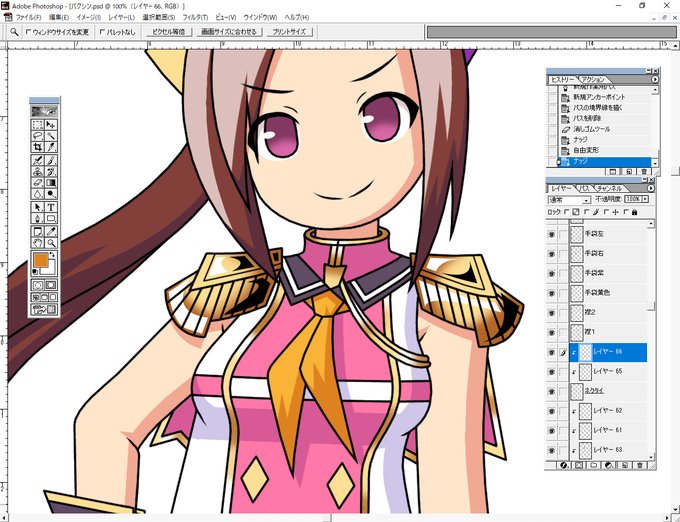The width and height of the screenshot is (680, 522).
Task: Enable パレットなし checkbox
Action: pyautogui.click(x=103, y=32)
